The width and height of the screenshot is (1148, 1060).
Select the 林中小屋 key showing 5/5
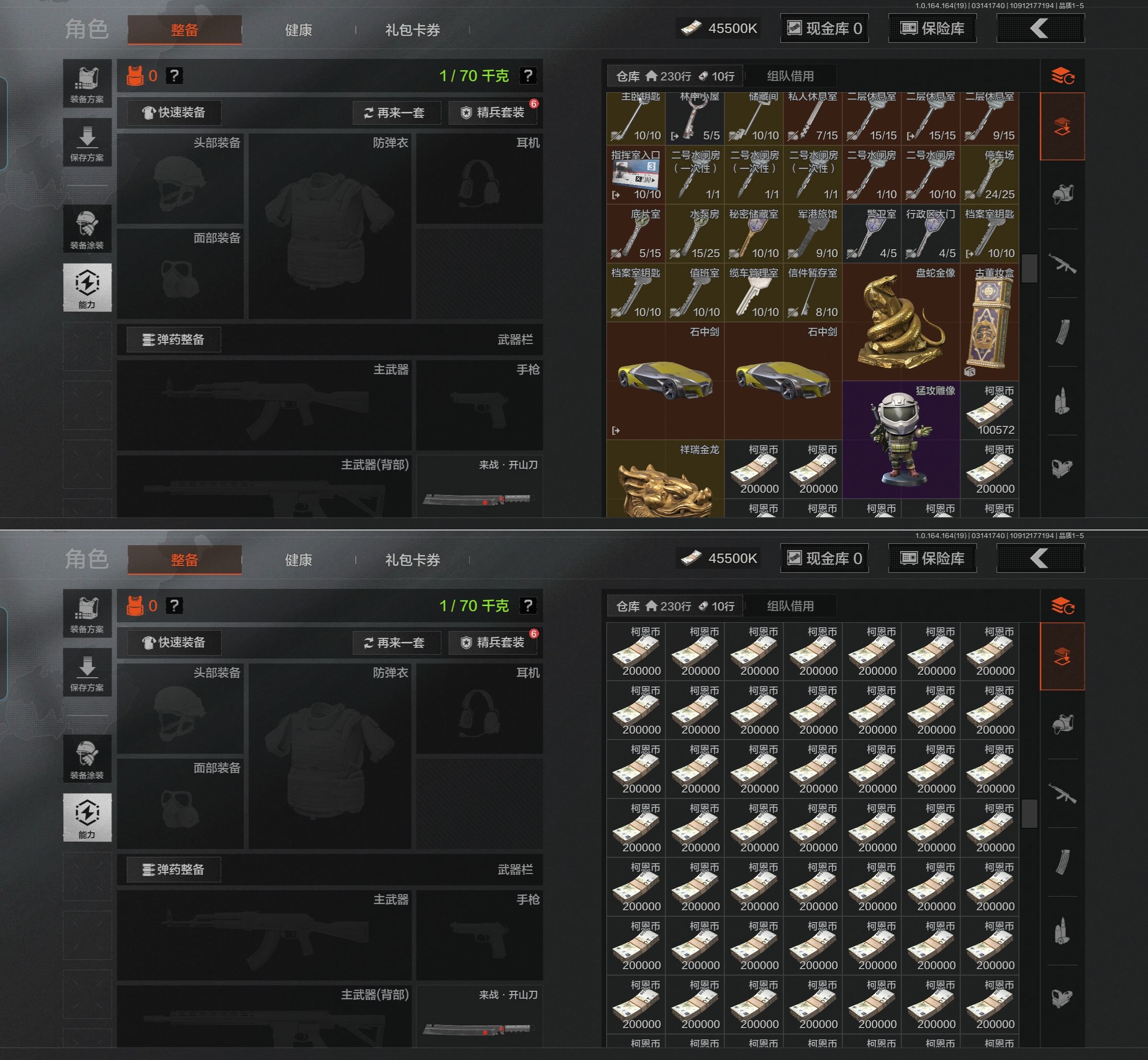[695, 118]
